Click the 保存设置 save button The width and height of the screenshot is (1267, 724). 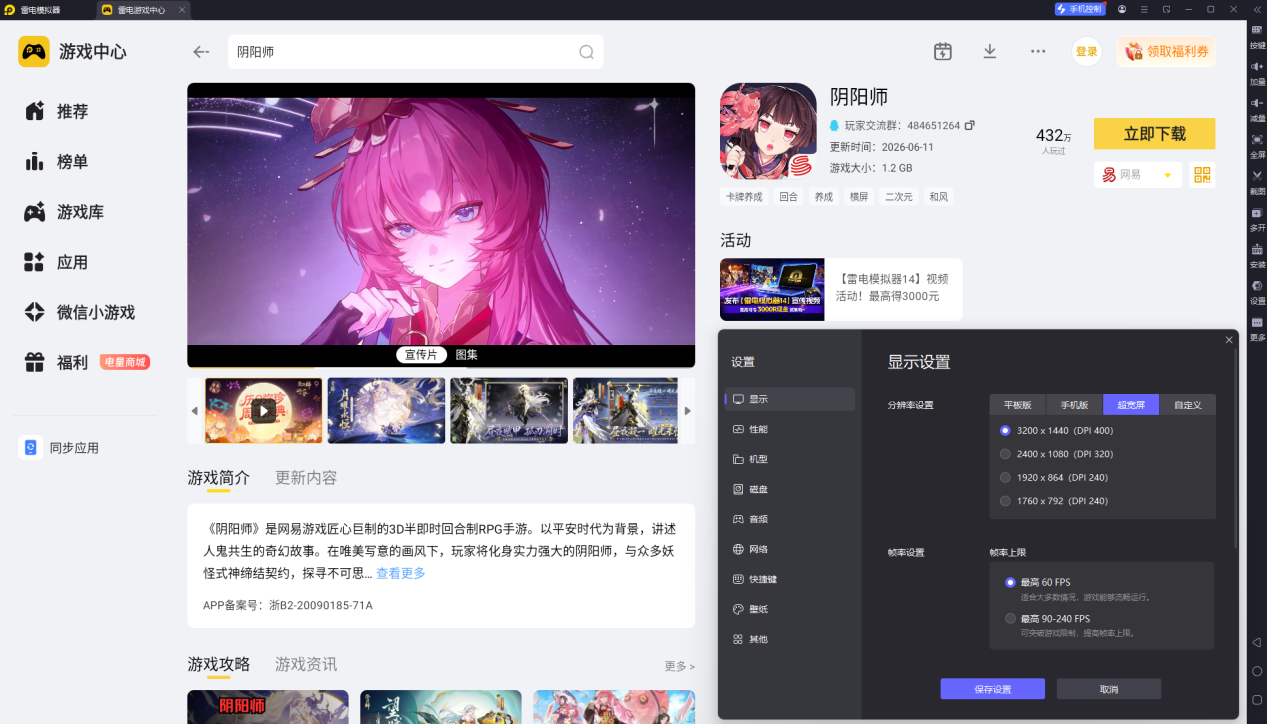992,689
